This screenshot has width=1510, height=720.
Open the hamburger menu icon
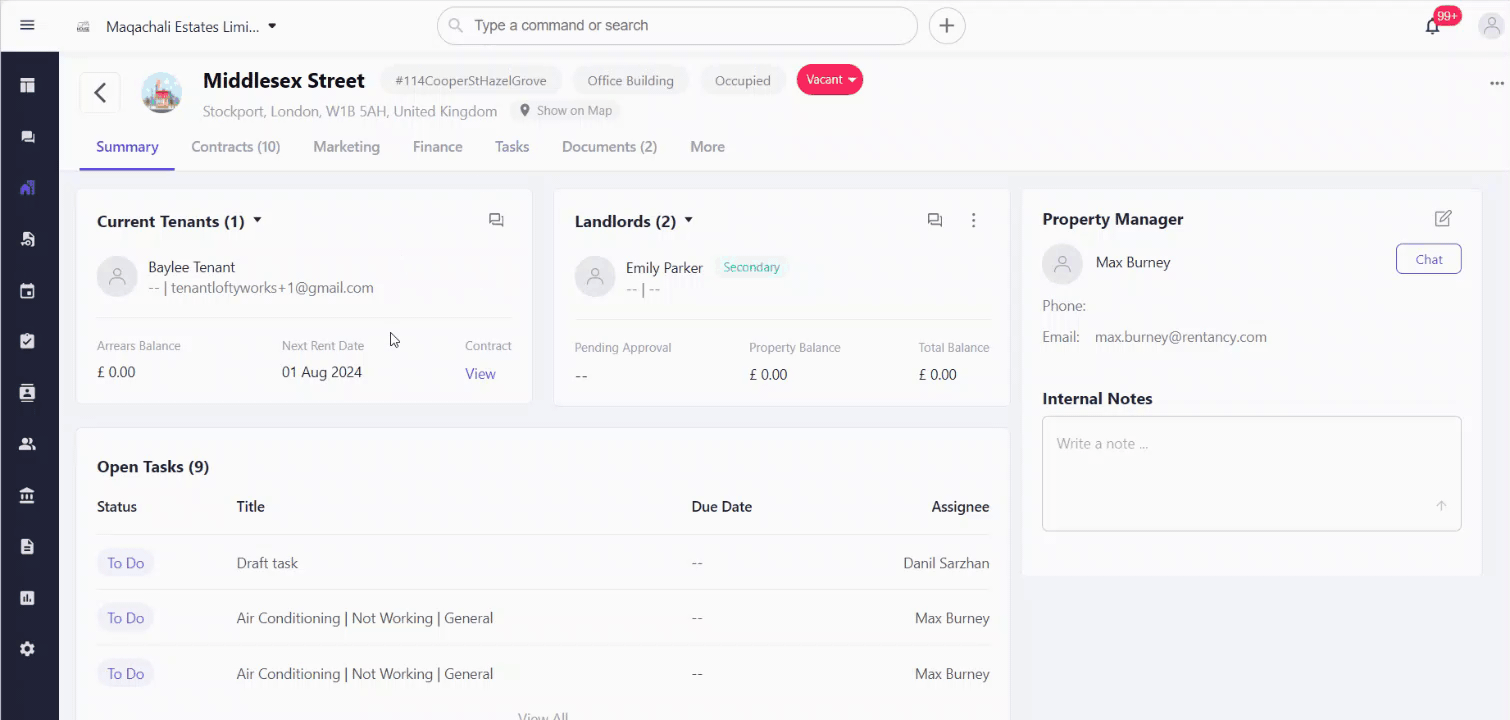[x=27, y=25]
